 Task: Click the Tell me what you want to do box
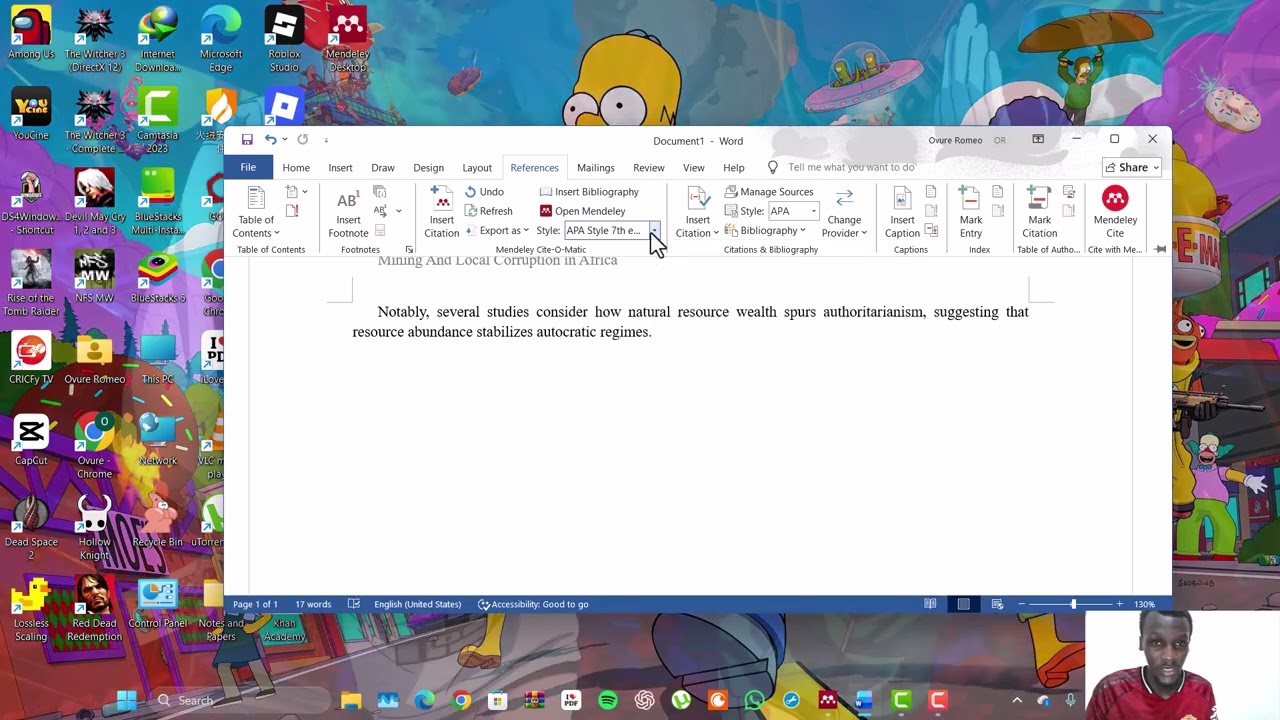(x=851, y=168)
